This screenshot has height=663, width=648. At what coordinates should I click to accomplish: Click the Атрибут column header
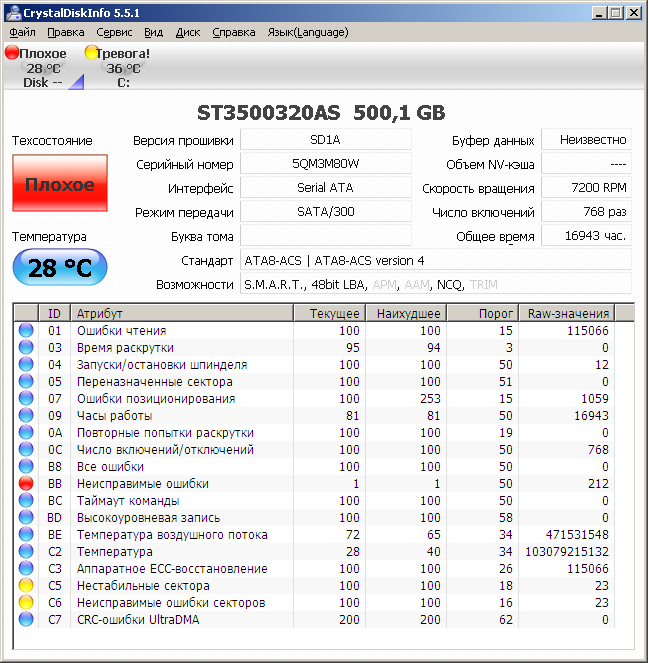coord(182,313)
